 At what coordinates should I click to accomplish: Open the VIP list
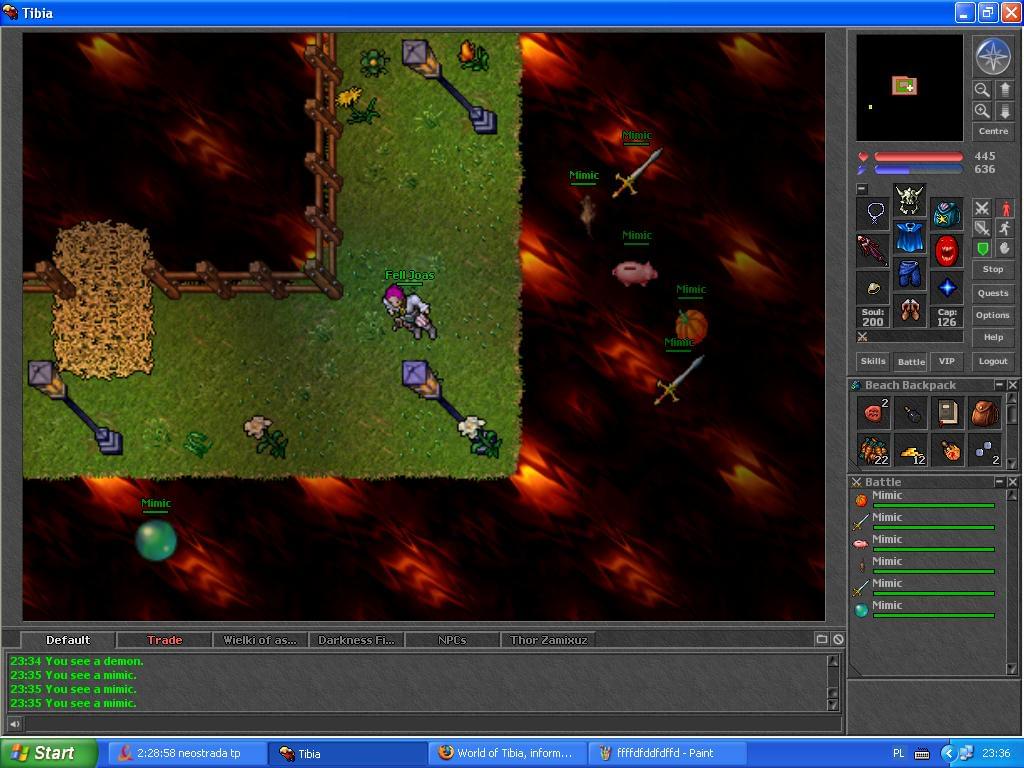point(946,361)
